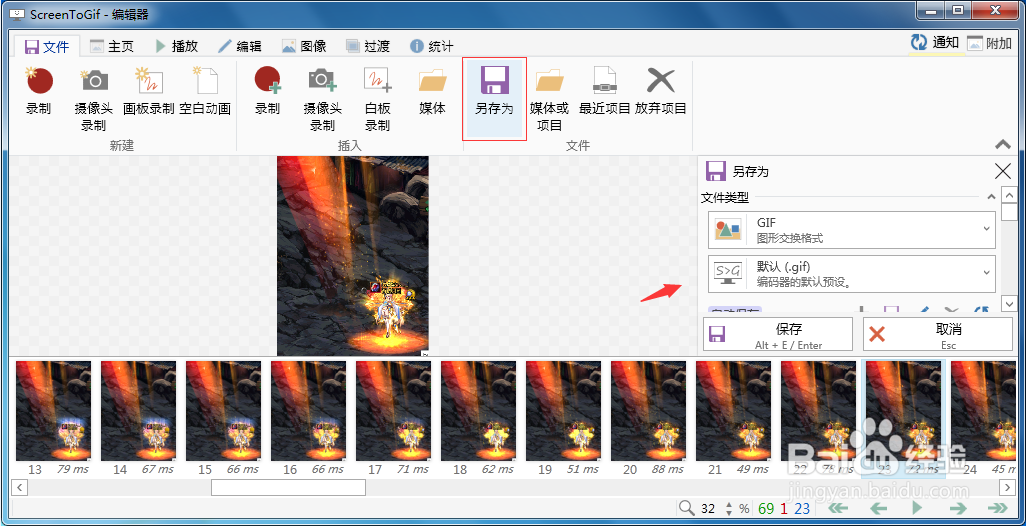Click the 取消 cancel button
The height and width of the screenshot is (526, 1026).
tap(938, 334)
